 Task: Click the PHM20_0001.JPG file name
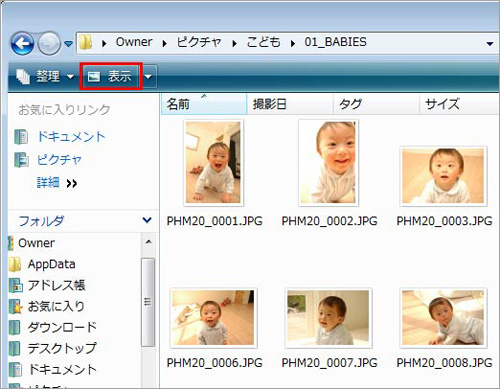pyautogui.click(x=215, y=221)
